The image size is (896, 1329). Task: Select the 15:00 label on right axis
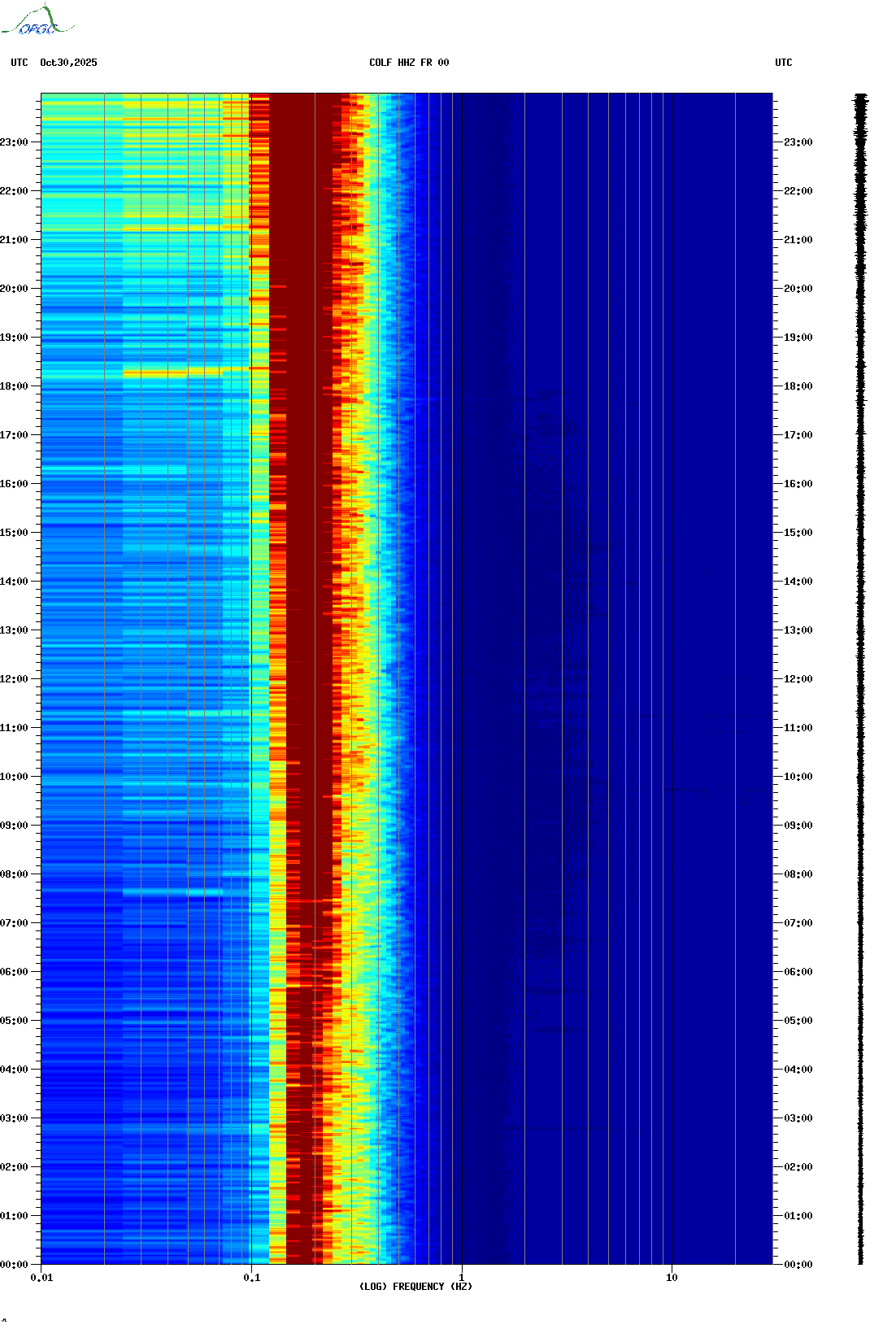(x=798, y=533)
